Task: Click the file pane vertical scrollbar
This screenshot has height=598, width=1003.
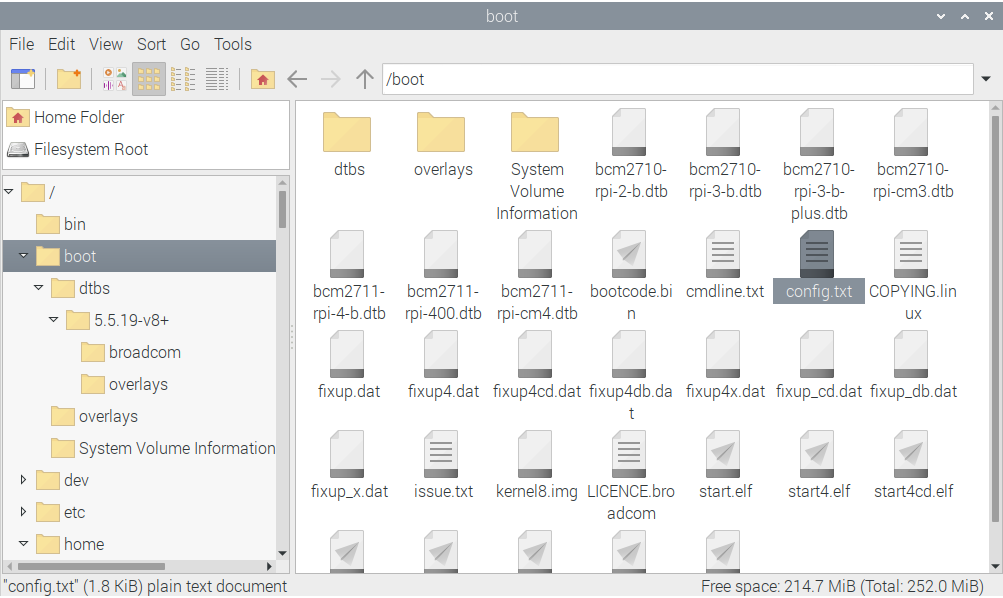Action: click(x=995, y=300)
